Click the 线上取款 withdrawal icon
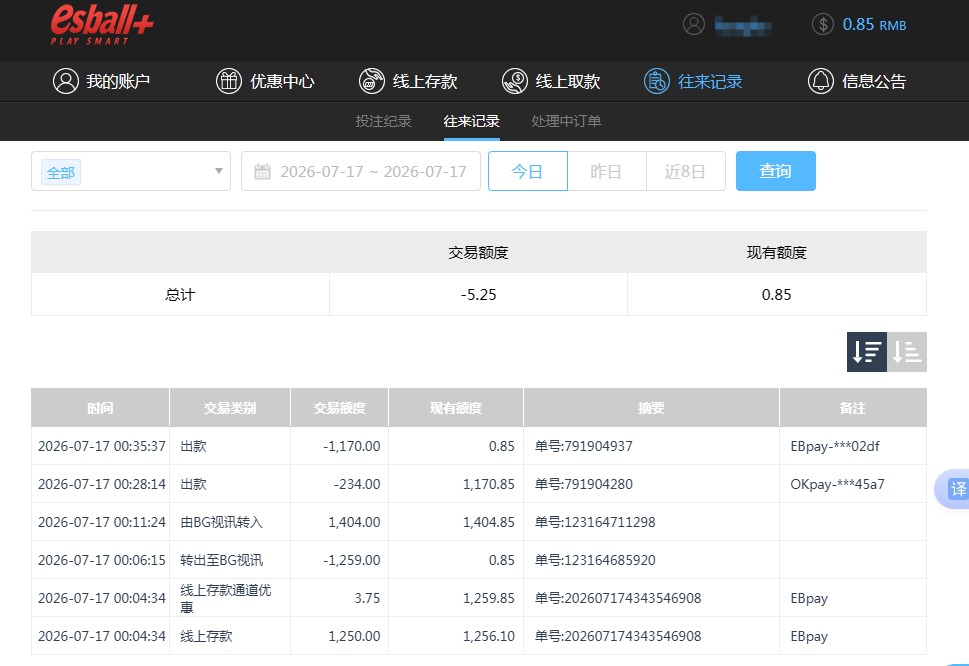The height and width of the screenshot is (666, 969). coord(514,81)
